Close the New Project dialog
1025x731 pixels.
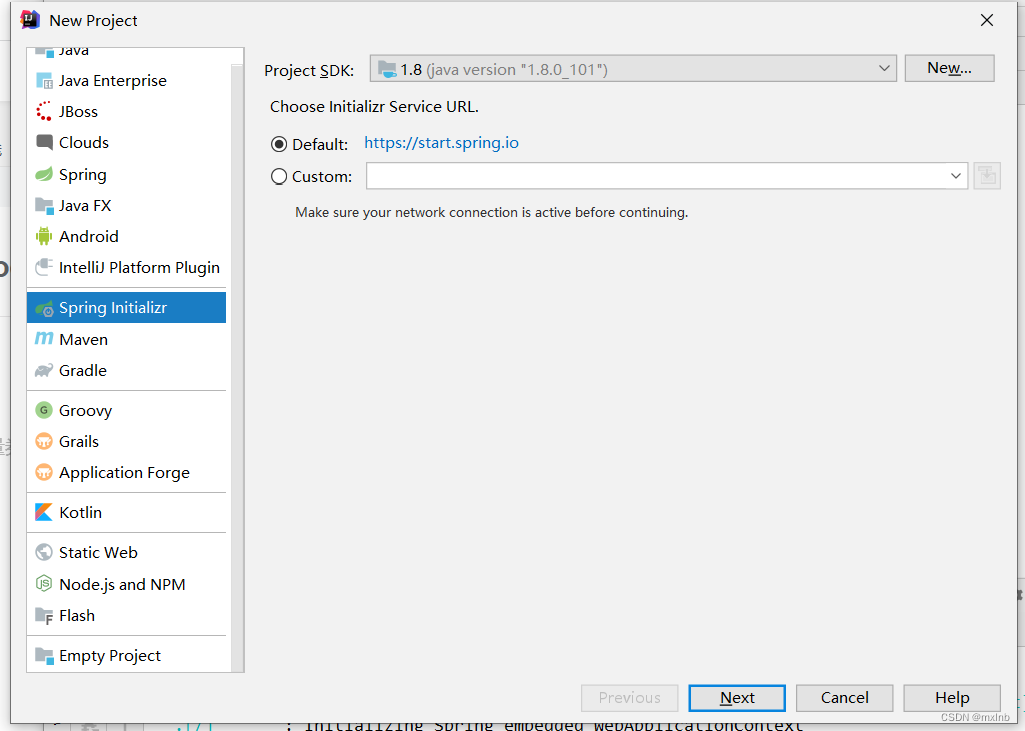point(987,20)
